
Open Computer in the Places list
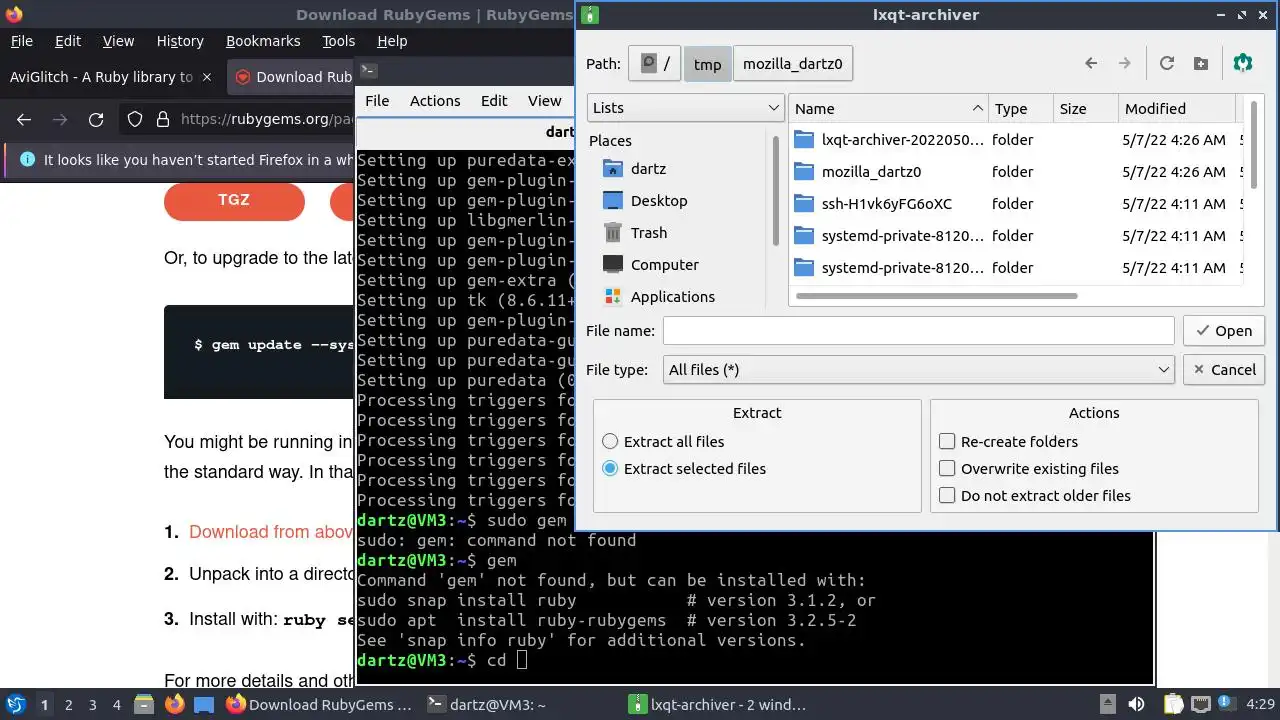click(x=651, y=265)
